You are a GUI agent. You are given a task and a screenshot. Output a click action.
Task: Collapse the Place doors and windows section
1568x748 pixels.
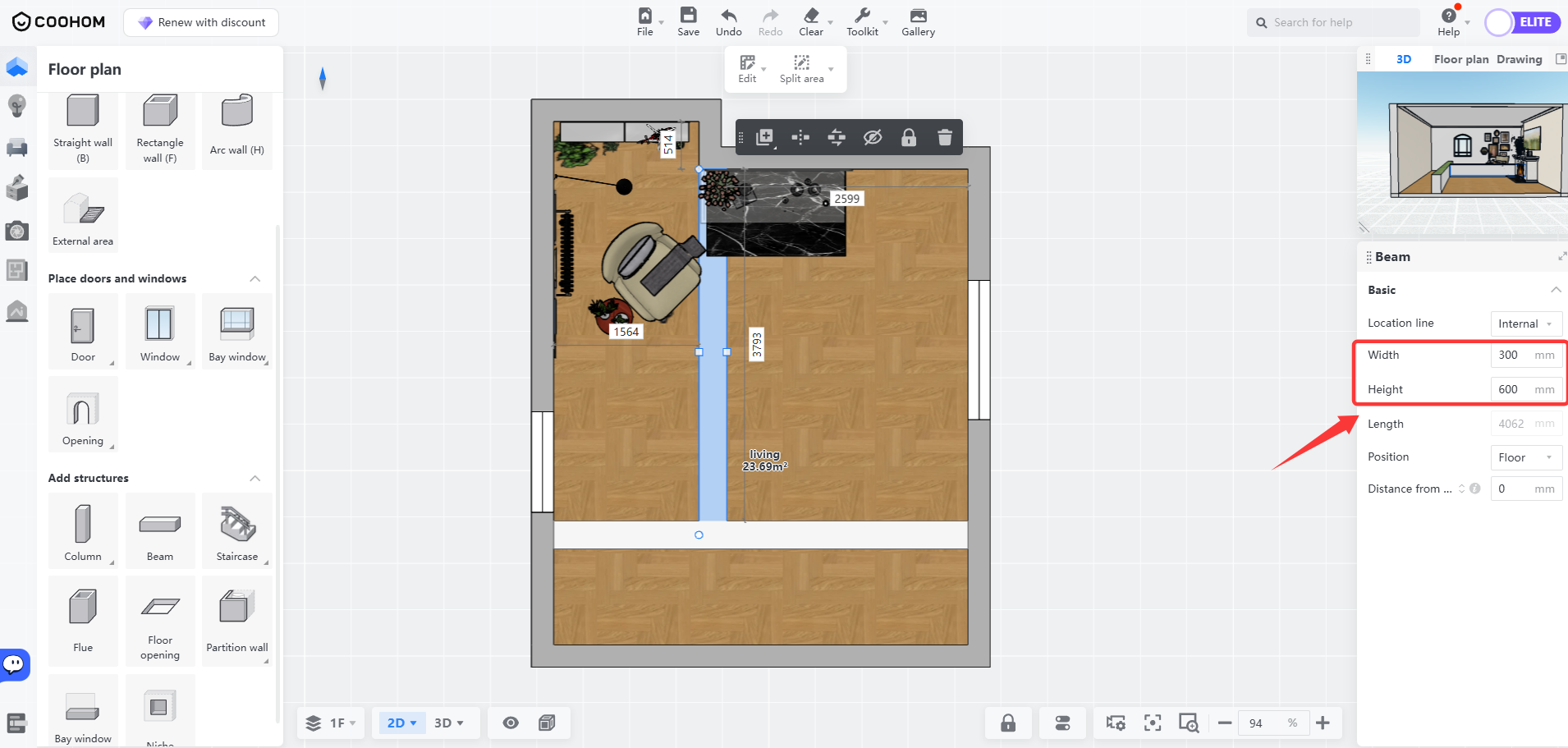(x=255, y=279)
